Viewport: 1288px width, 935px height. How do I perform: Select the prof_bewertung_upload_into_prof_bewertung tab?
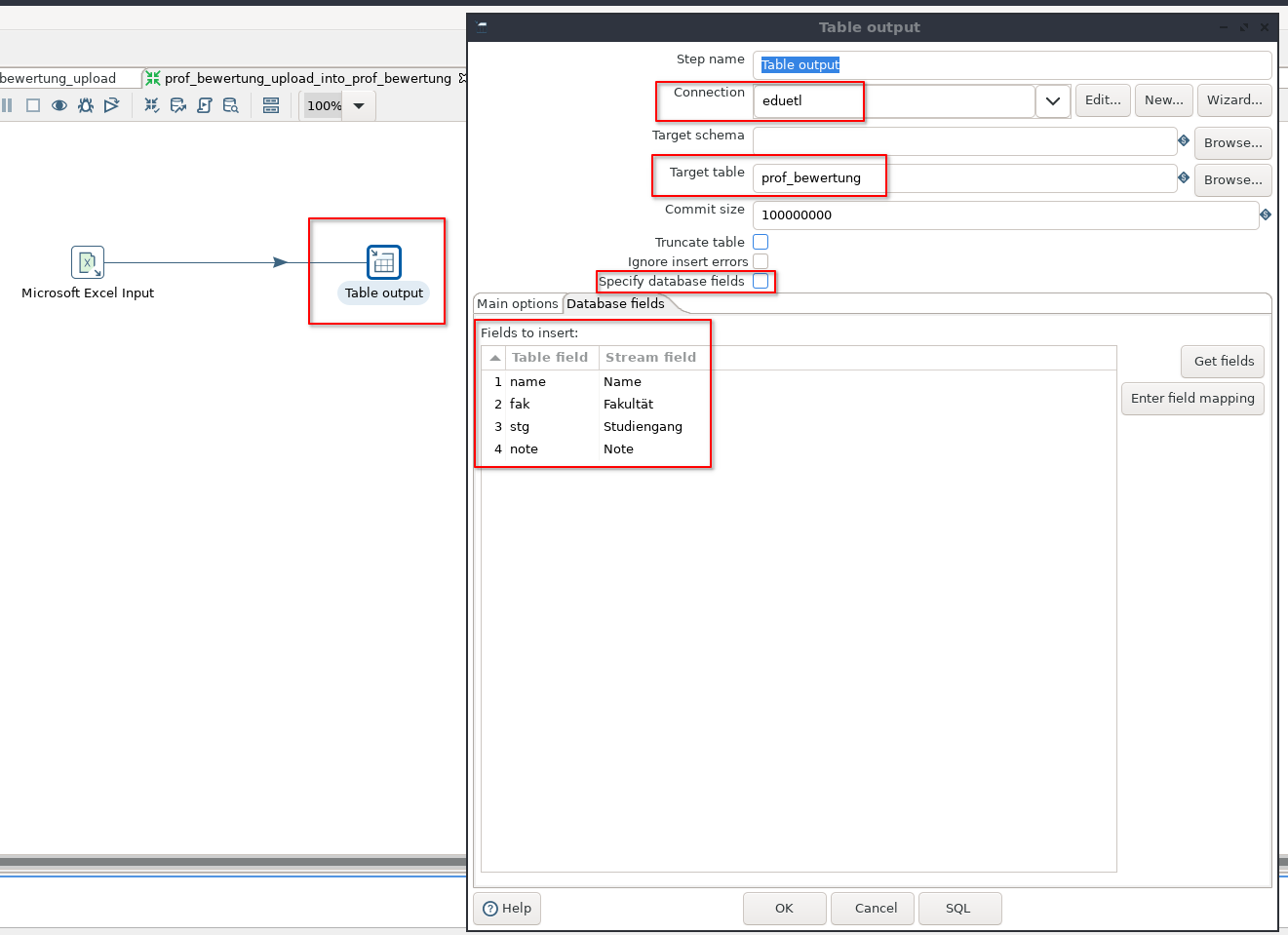click(308, 78)
